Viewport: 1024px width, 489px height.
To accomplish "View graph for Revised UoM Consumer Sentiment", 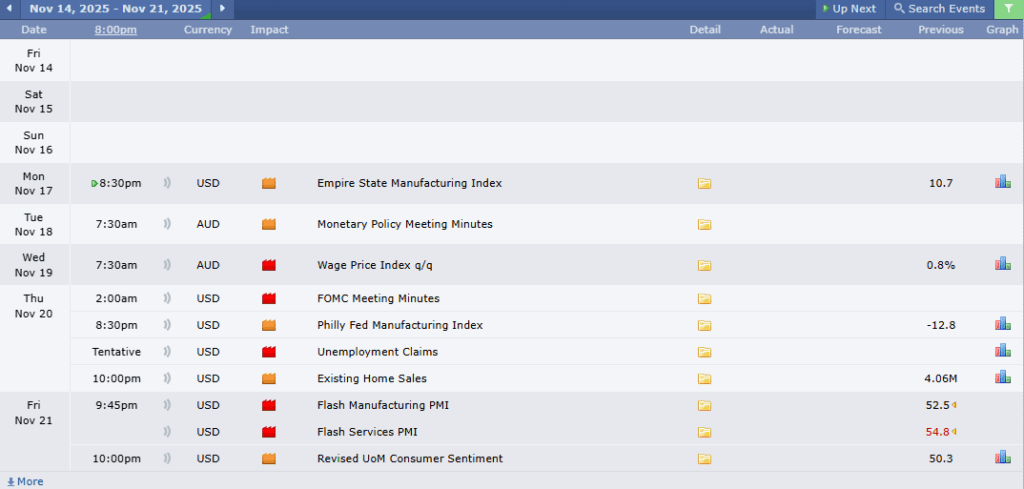I will click(x=1002, y=457).
